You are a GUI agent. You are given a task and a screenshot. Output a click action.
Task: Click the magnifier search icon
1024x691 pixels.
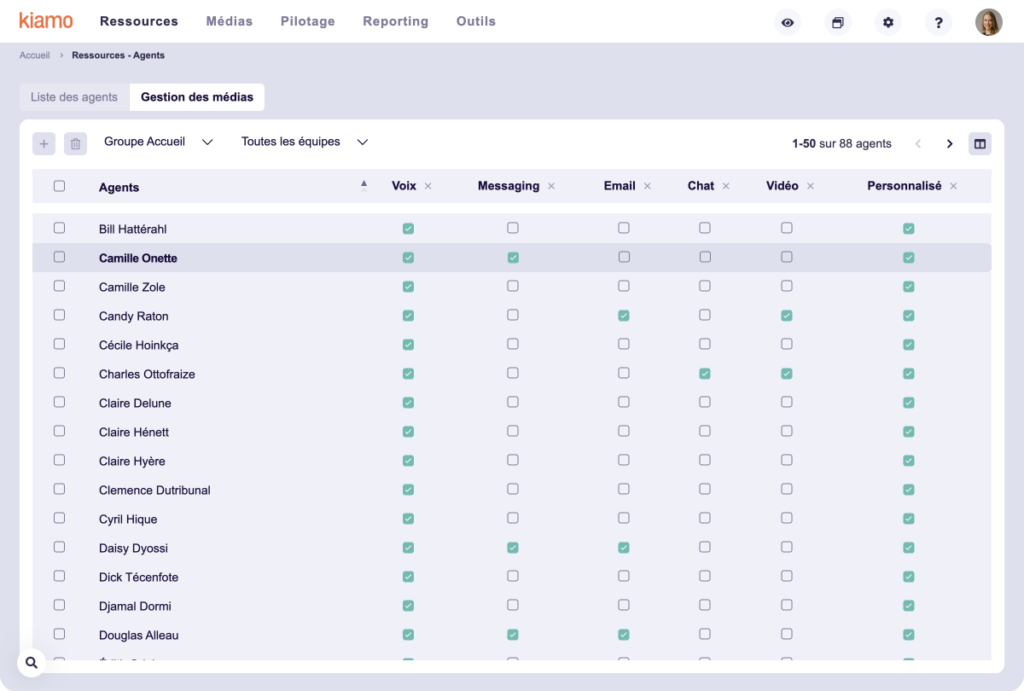32,662
